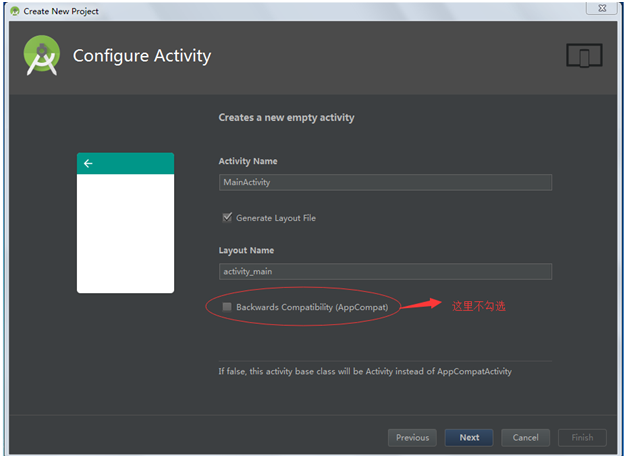
Task: Focus the Activity Name field containing MainActivity
Action: 385,182
